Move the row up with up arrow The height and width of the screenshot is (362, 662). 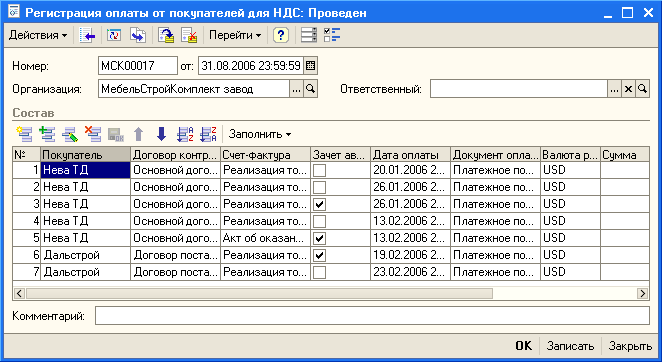coord(138,134)
